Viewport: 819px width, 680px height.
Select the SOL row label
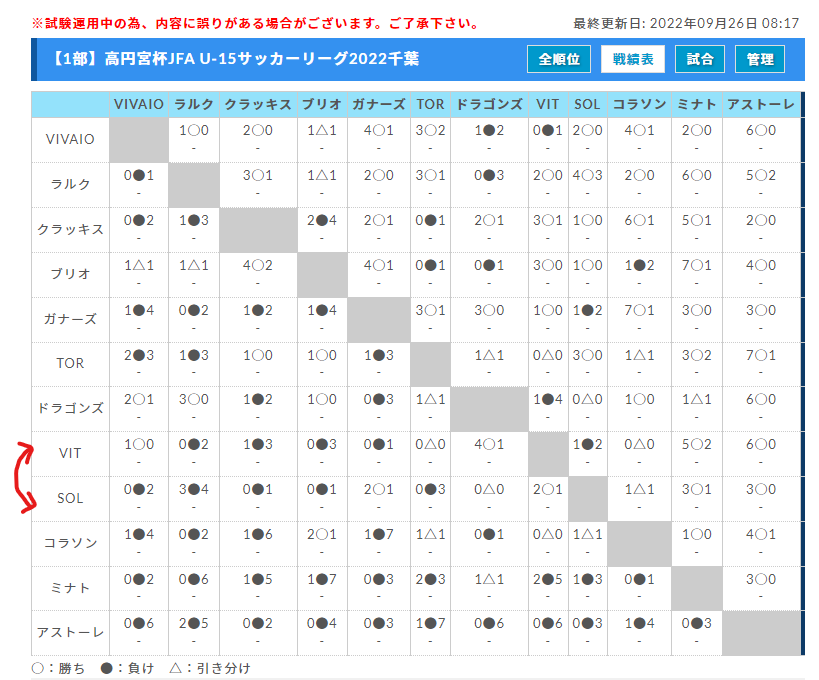[70, 498]
